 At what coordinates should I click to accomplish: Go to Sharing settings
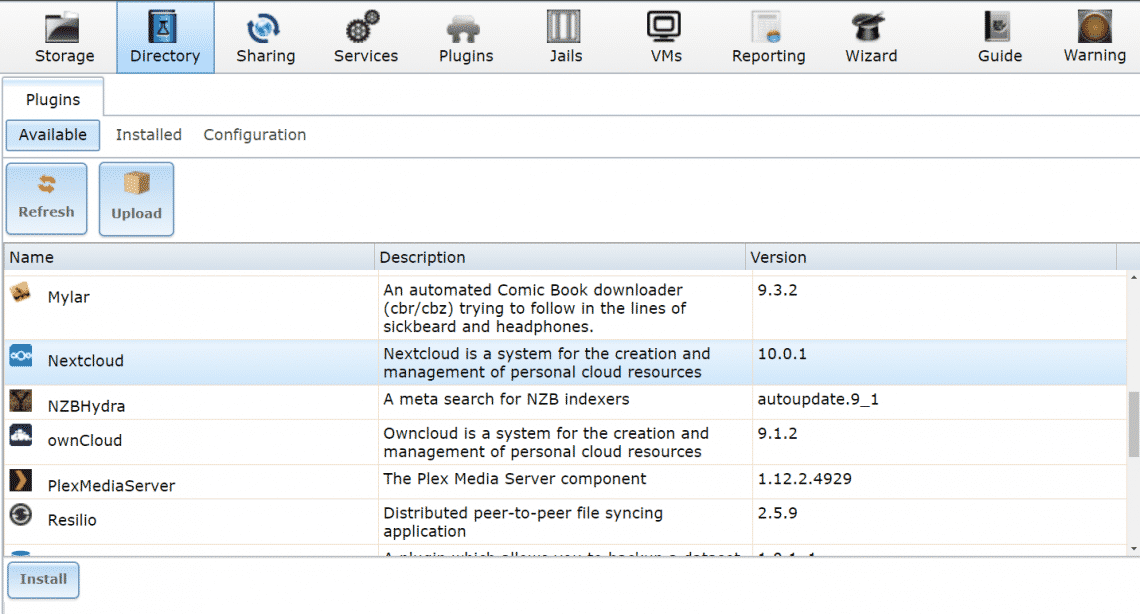pos(265,38)
